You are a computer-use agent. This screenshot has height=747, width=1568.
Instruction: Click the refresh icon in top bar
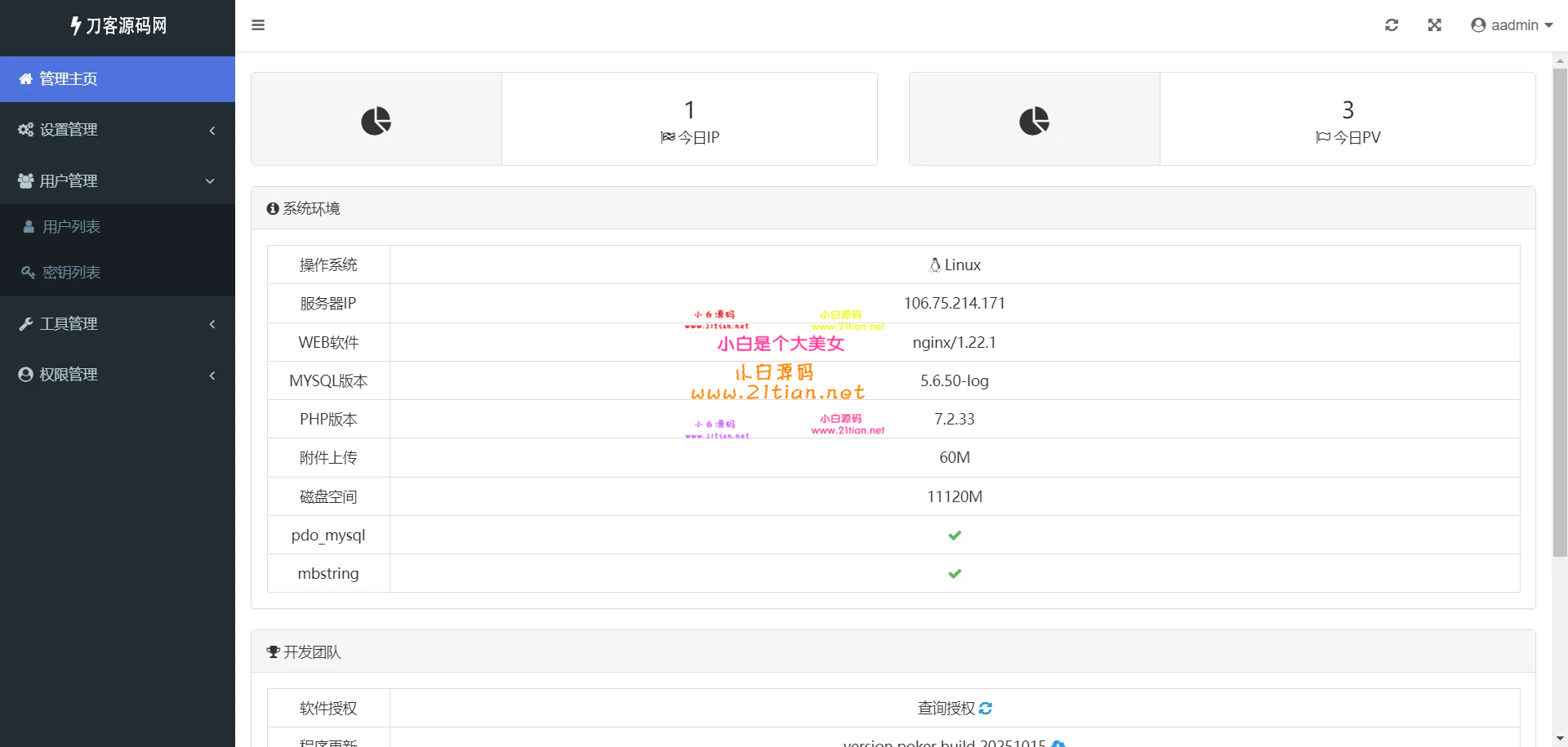1392,25
